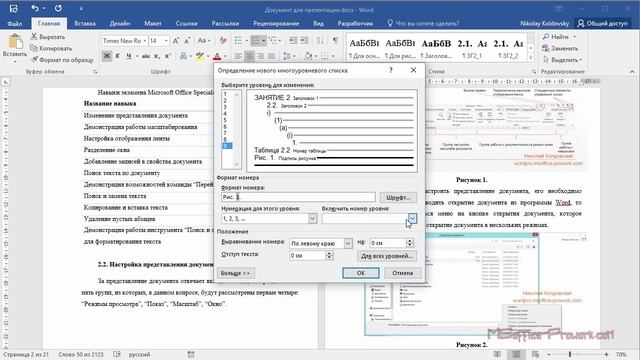This screenshot has height=360, width=640.
Task: Open the Файл tab
Action: point(15,23)
